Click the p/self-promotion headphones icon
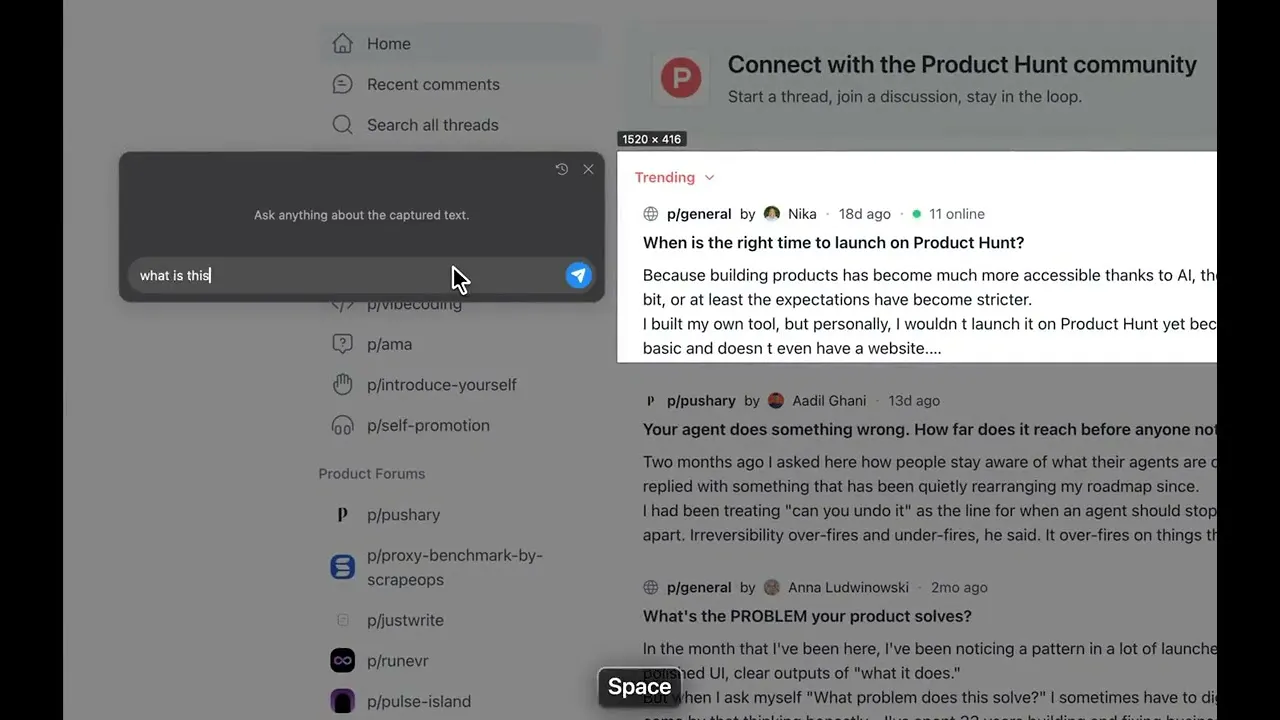 pos(342,425)
